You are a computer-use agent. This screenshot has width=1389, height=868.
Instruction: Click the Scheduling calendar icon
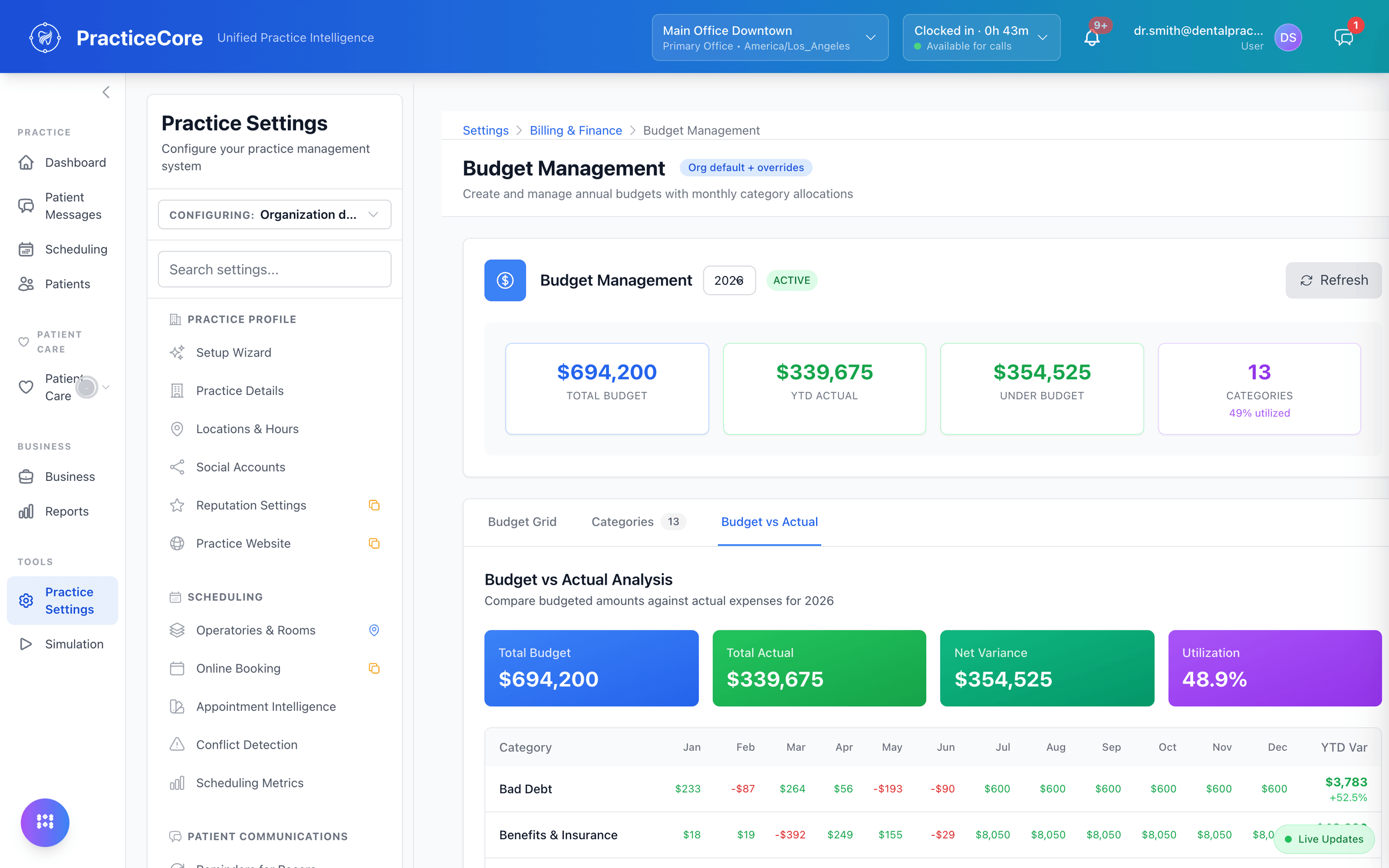26,249
